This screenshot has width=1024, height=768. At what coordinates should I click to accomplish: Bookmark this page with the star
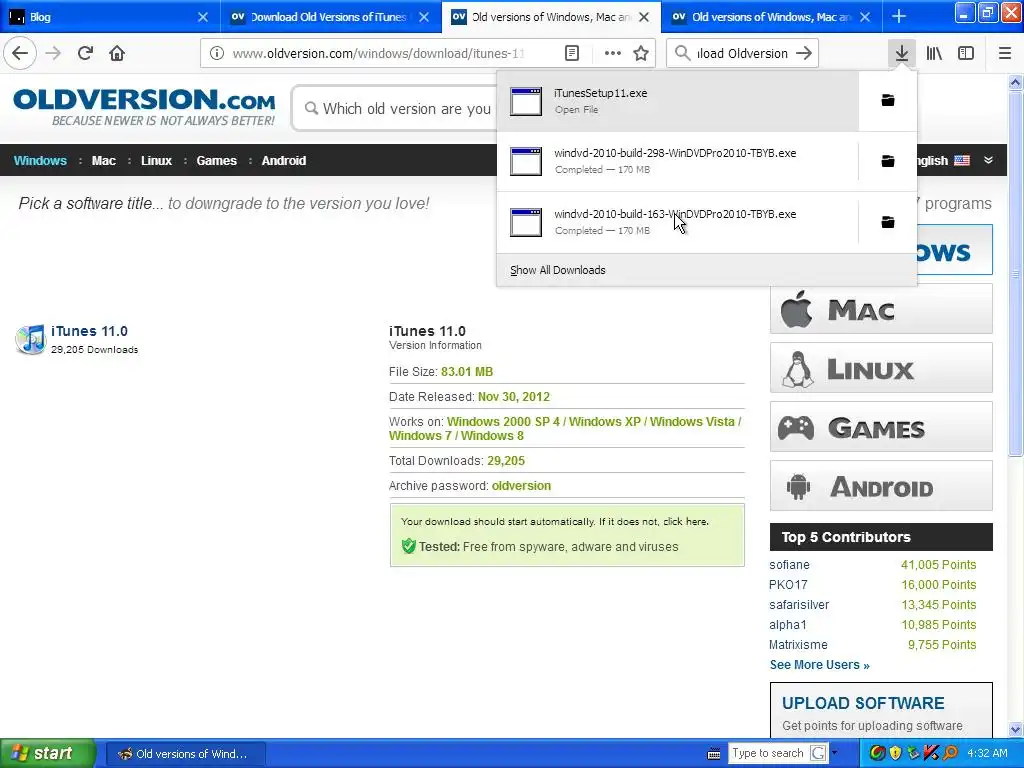point(641,53)
